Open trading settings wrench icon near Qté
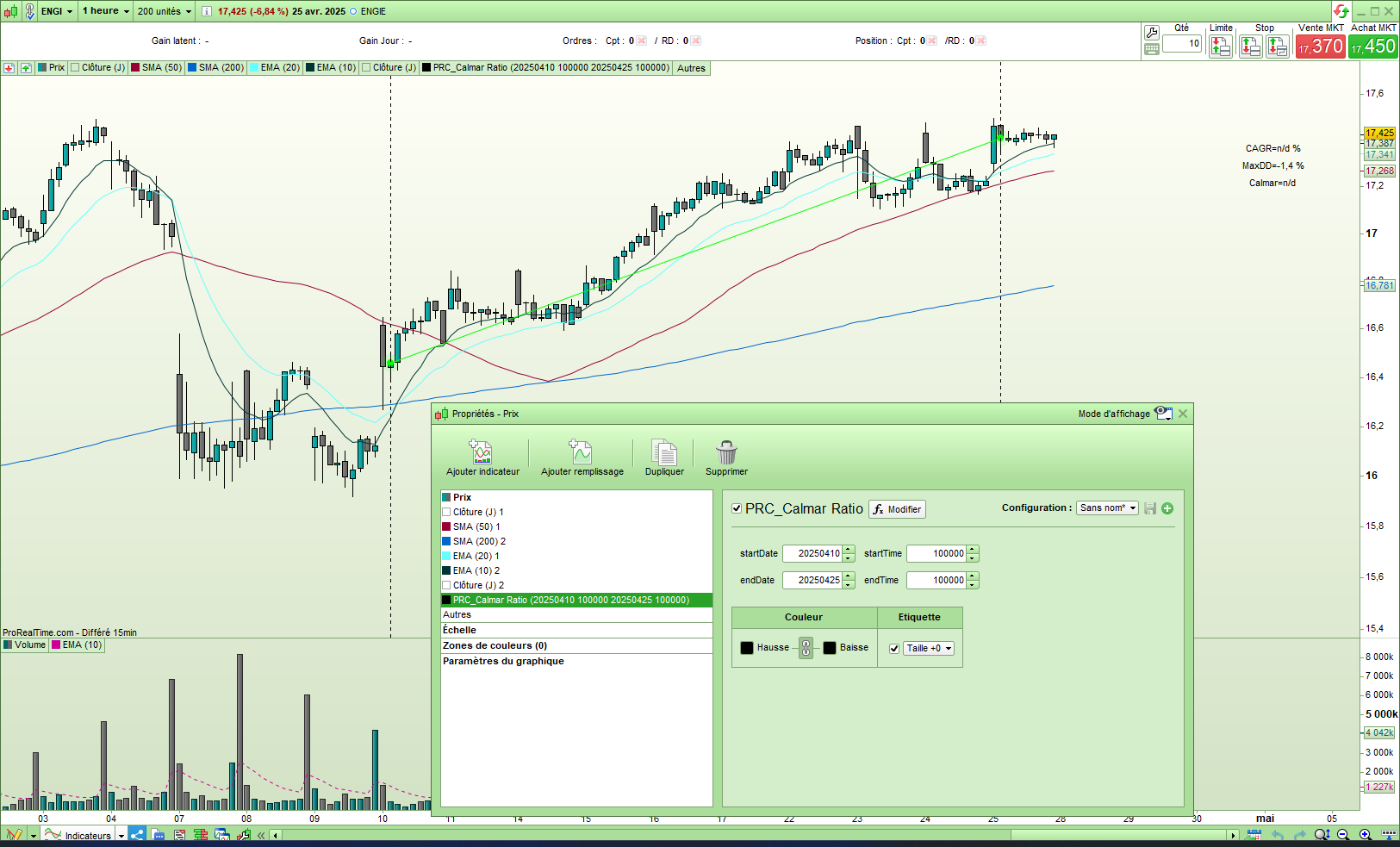The height and width of the screenshot is (847, 1400). 1152,33
